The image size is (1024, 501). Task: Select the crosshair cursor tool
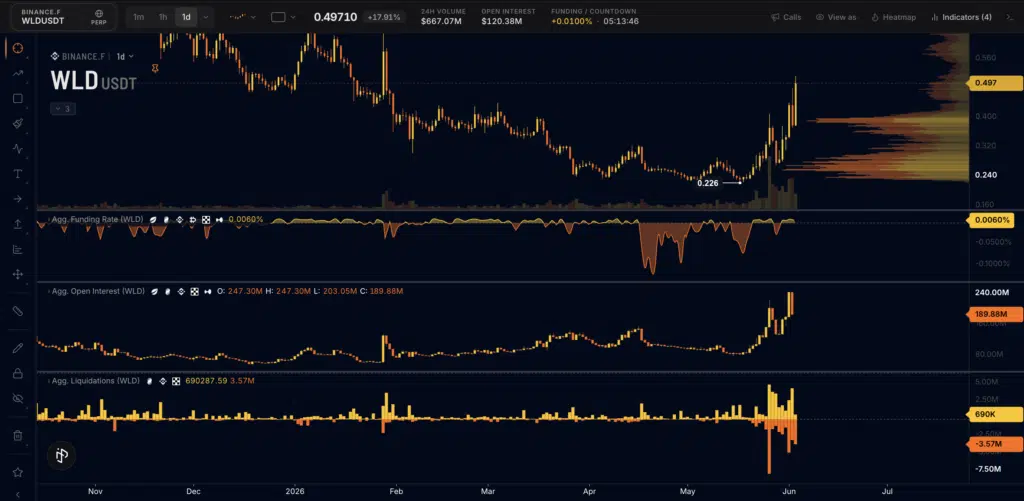(18, 48)
